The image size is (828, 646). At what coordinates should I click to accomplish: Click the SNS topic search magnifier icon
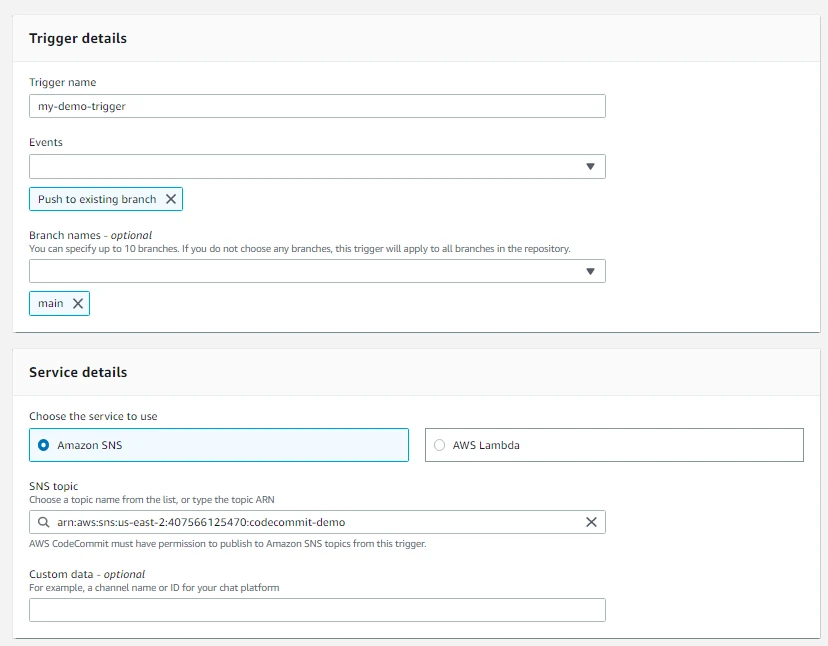click(43, 522)
